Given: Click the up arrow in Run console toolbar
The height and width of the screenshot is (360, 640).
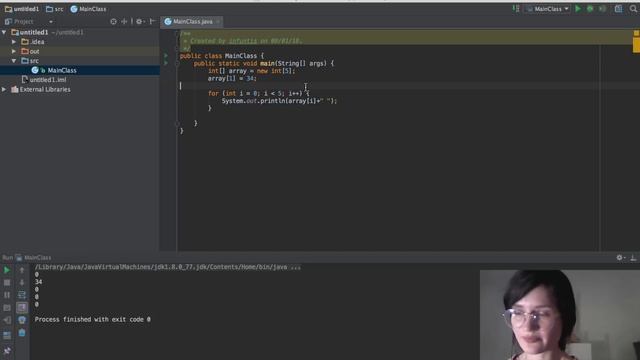Looking at the screenshot, I should click(22, 270).
